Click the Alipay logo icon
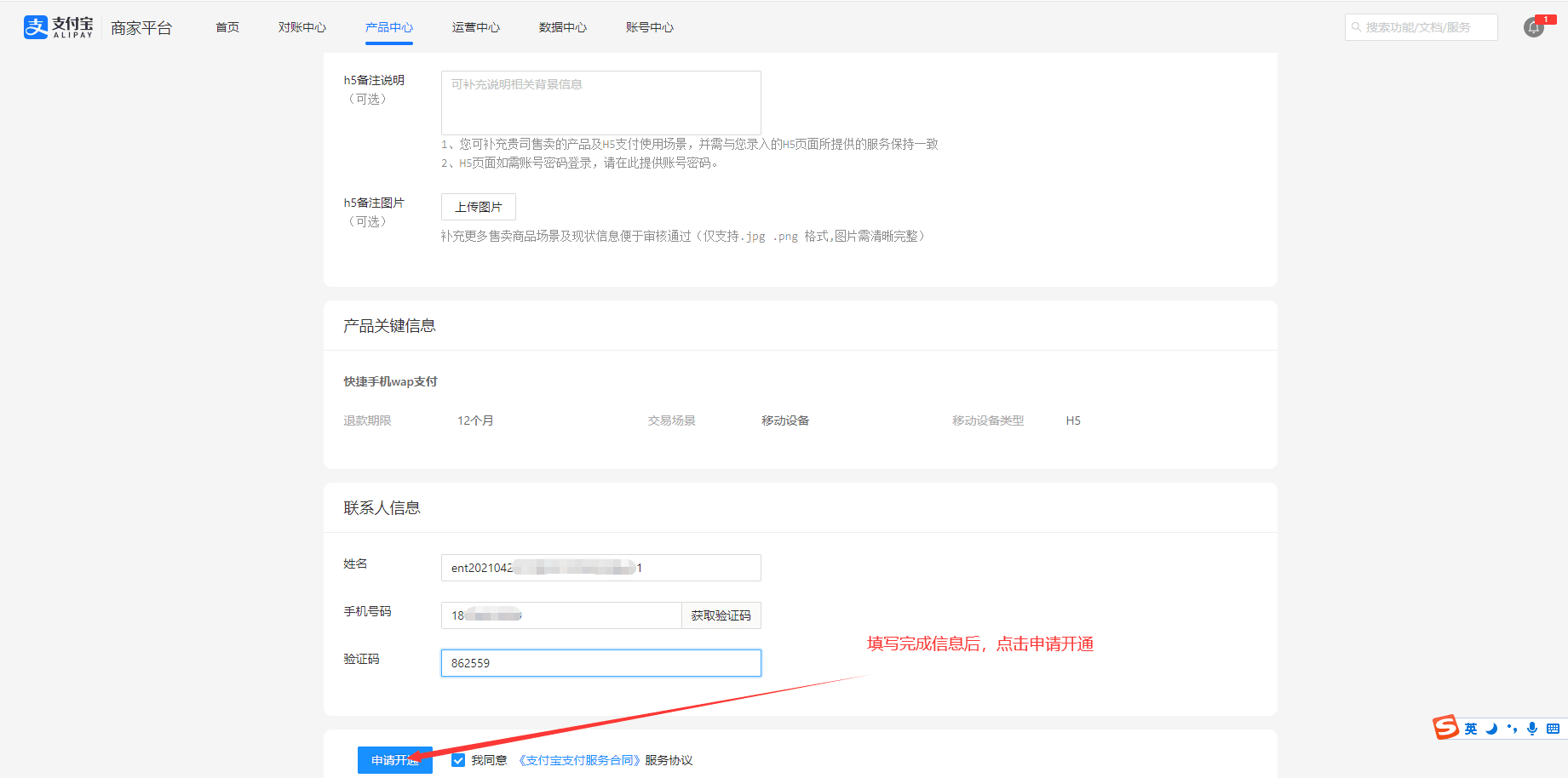This screenshot has height=778, width=1568. click(x=36, y=27)
